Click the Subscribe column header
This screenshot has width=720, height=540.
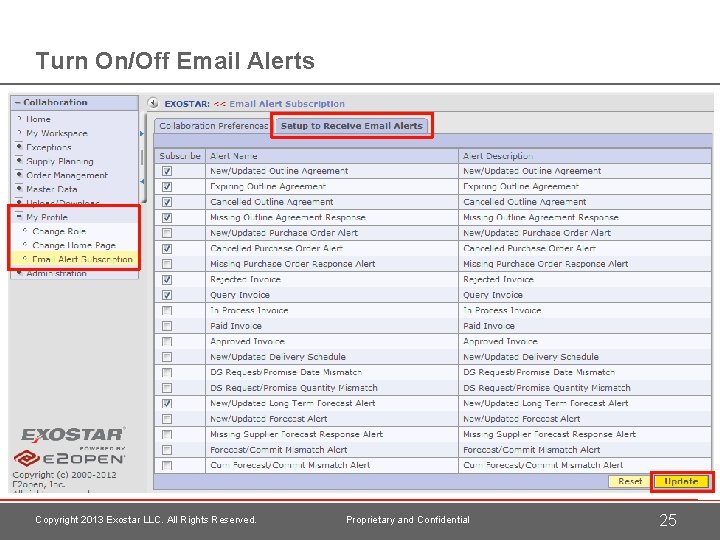click(x=180, y=156)
